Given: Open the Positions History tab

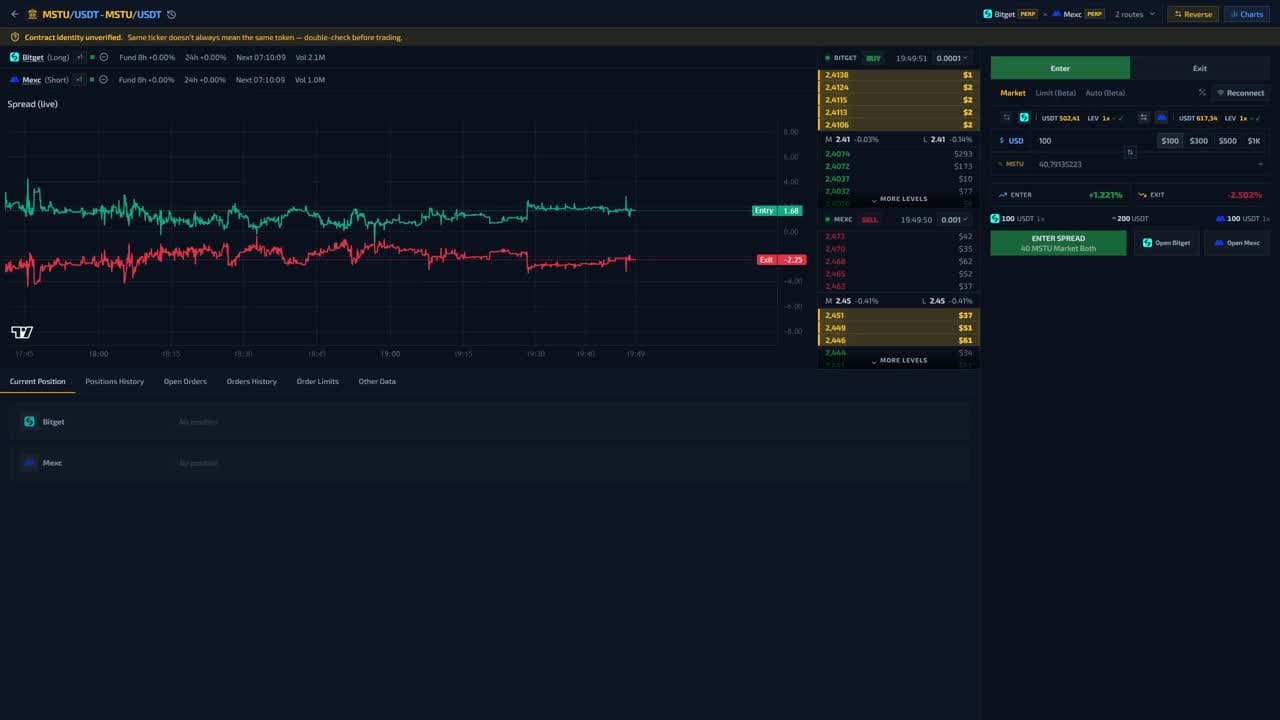Looking at the screenshot, I should point(114,381).
